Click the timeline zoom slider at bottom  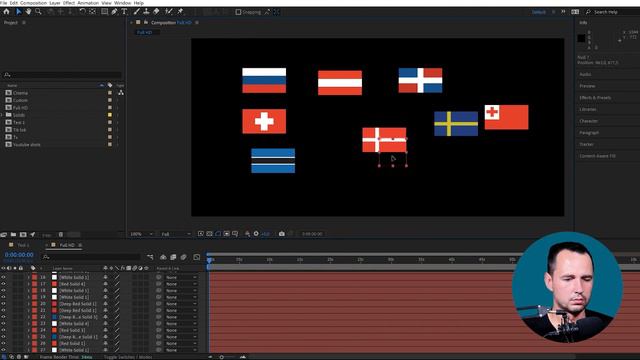point(222,357)
